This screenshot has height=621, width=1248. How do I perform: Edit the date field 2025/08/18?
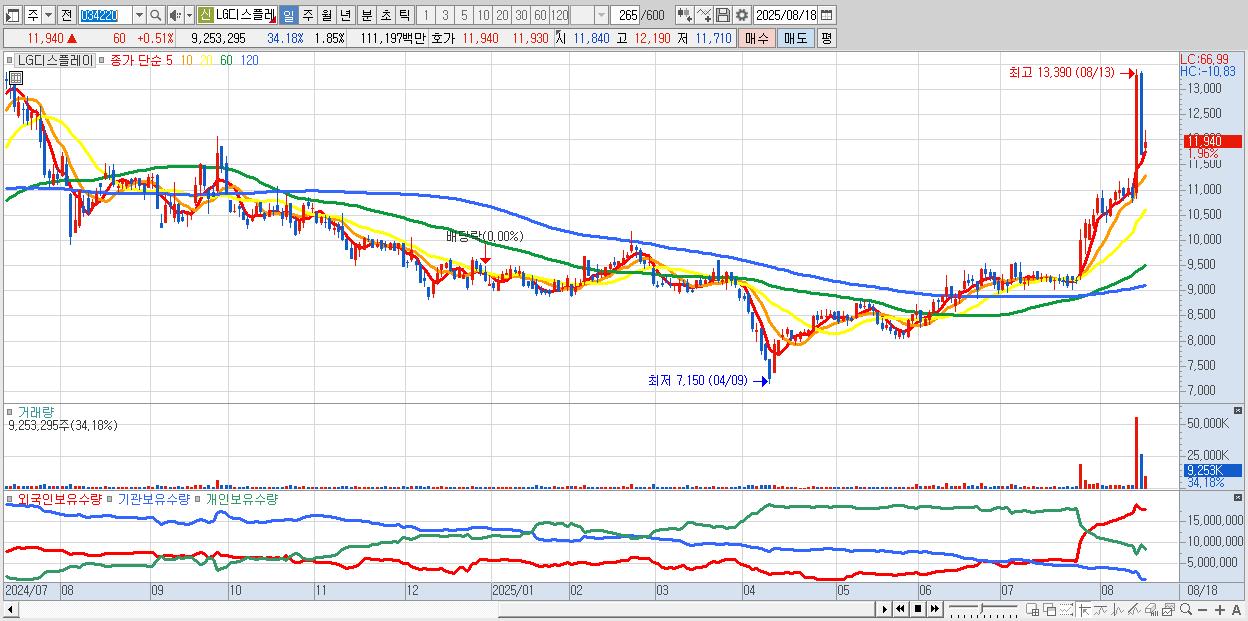pyautogui.click(x=785, y=16)
